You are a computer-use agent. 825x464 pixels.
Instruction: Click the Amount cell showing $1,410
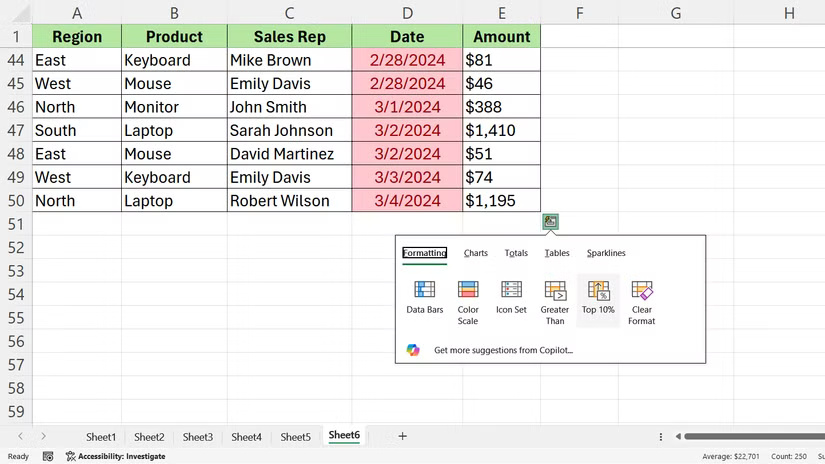pyautogui.click(x=501, y=131)
